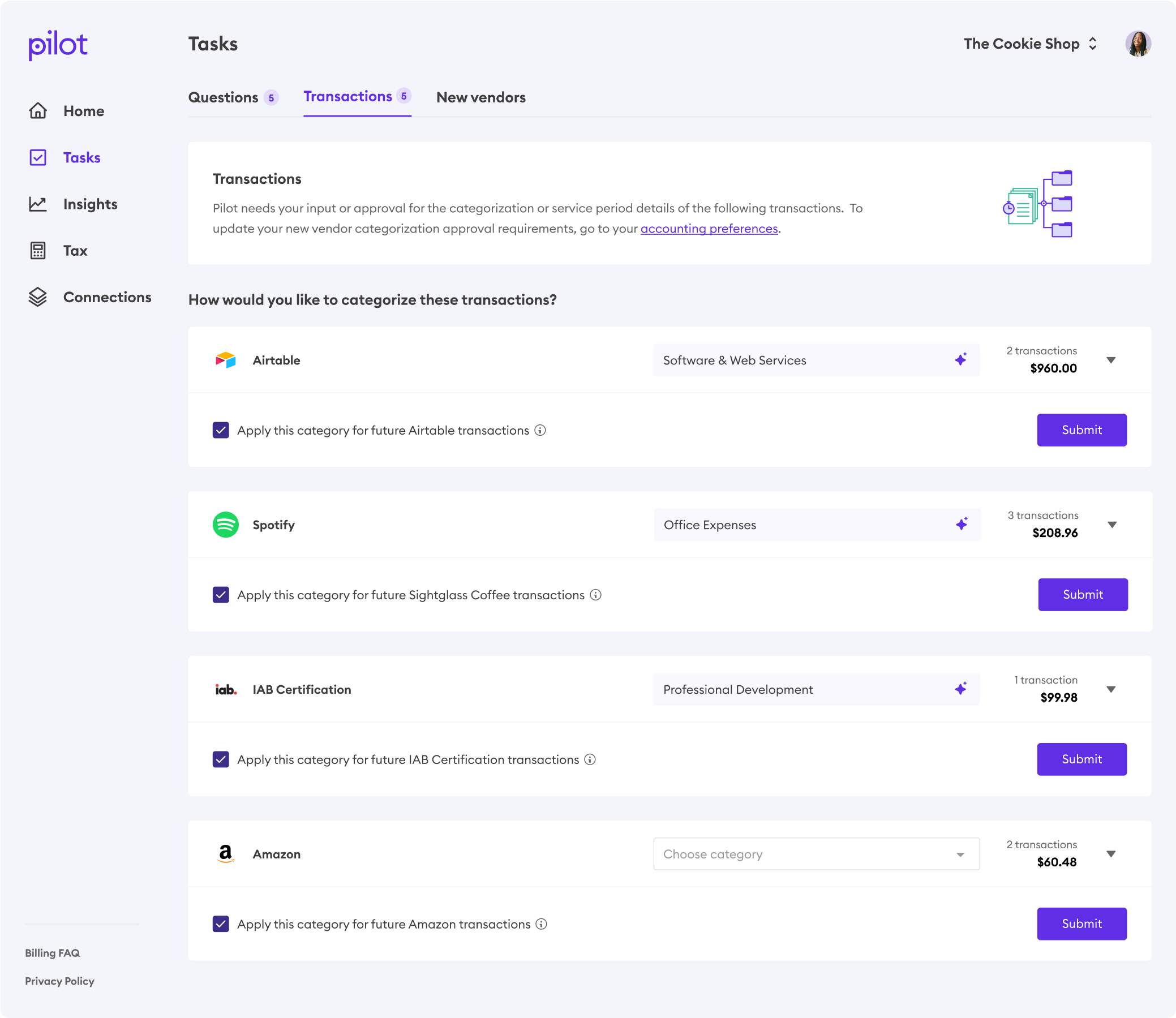1176x1018 pixels.
Task: Click the Amazon vendor logo
Action: [x=226, y=854]
